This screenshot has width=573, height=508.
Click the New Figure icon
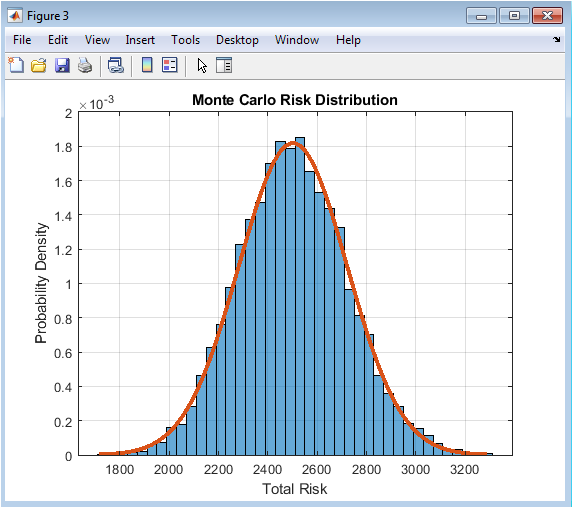16,65
